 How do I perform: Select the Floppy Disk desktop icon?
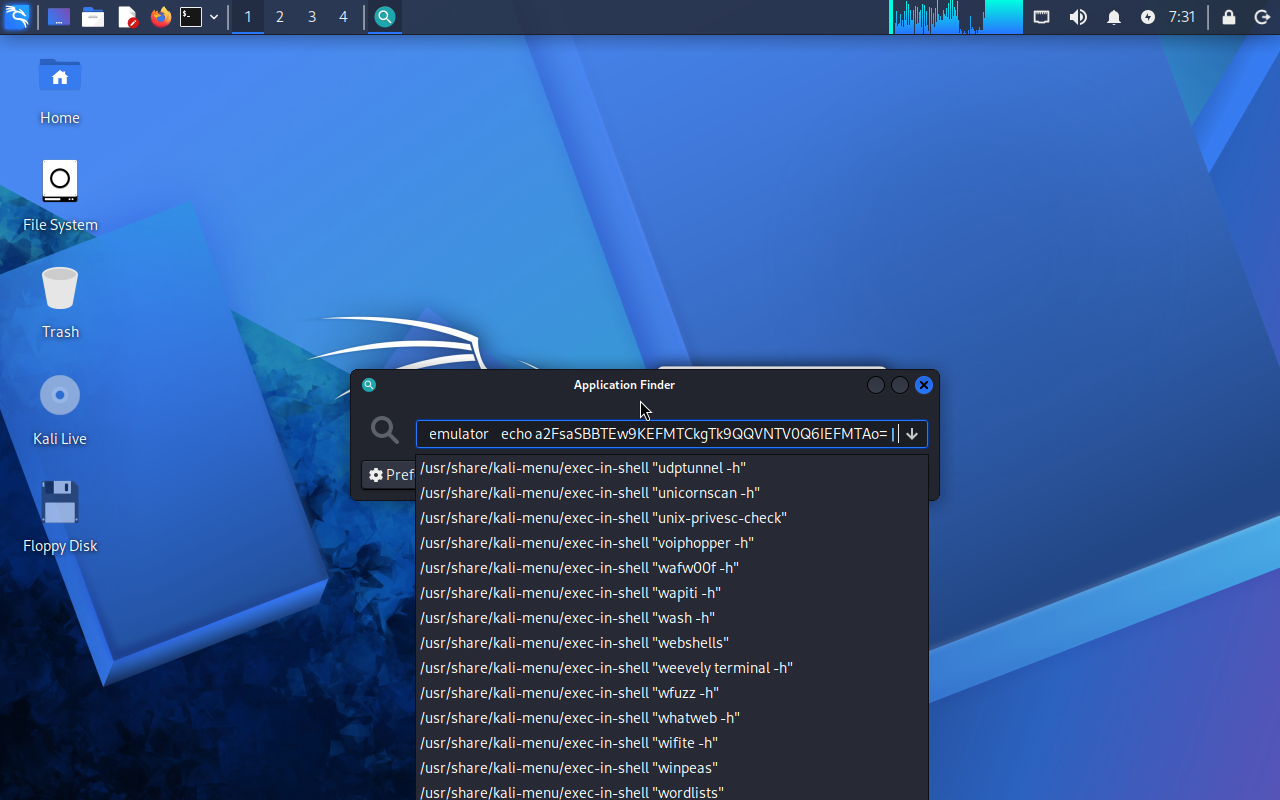point(60,516)
